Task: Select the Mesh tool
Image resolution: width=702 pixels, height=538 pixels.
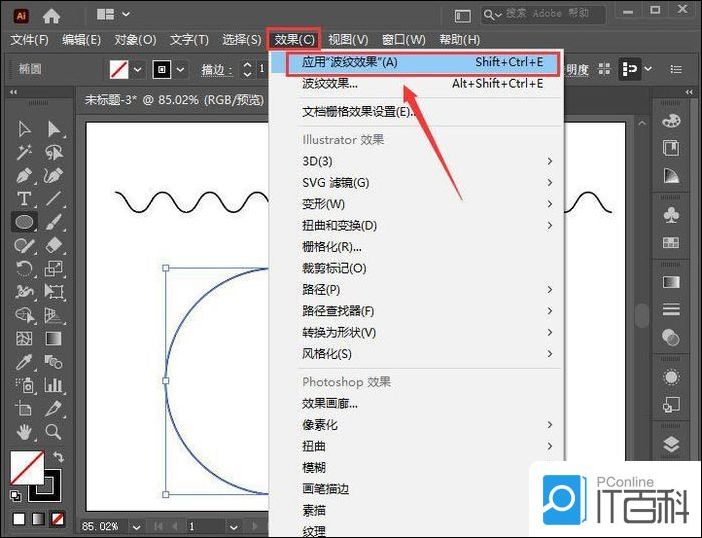Action: point(24,338)
